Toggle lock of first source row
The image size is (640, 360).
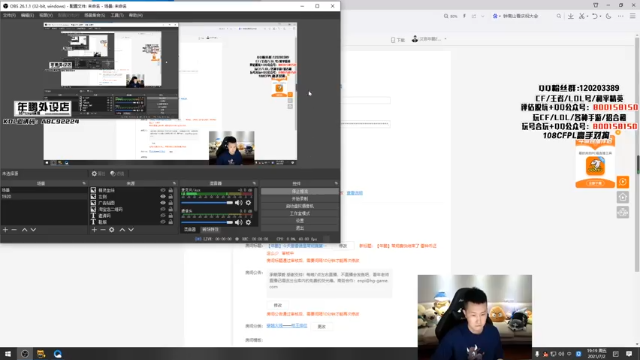(x=171, y=190)
